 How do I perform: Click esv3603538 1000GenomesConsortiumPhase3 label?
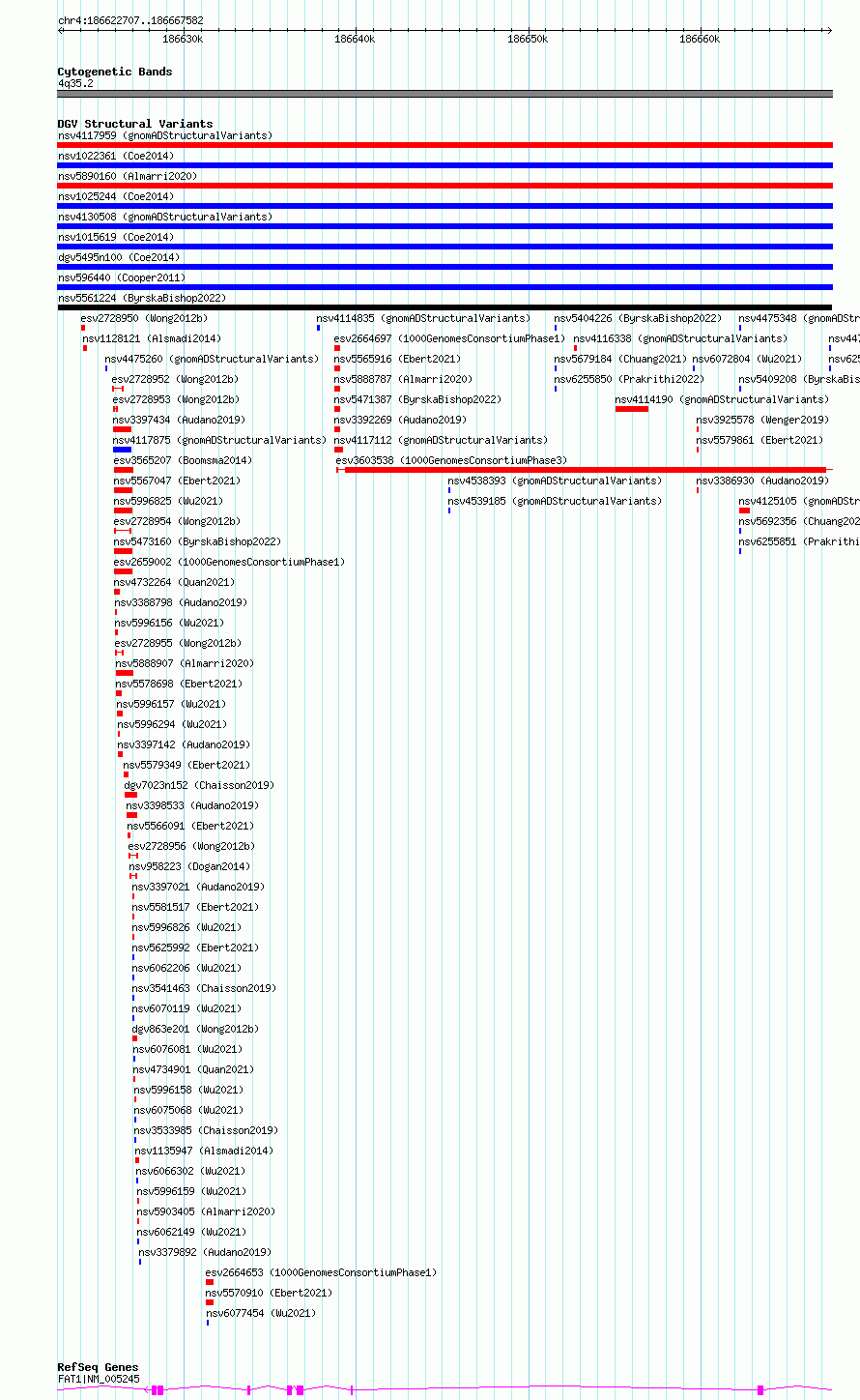(x=451, y=460)
